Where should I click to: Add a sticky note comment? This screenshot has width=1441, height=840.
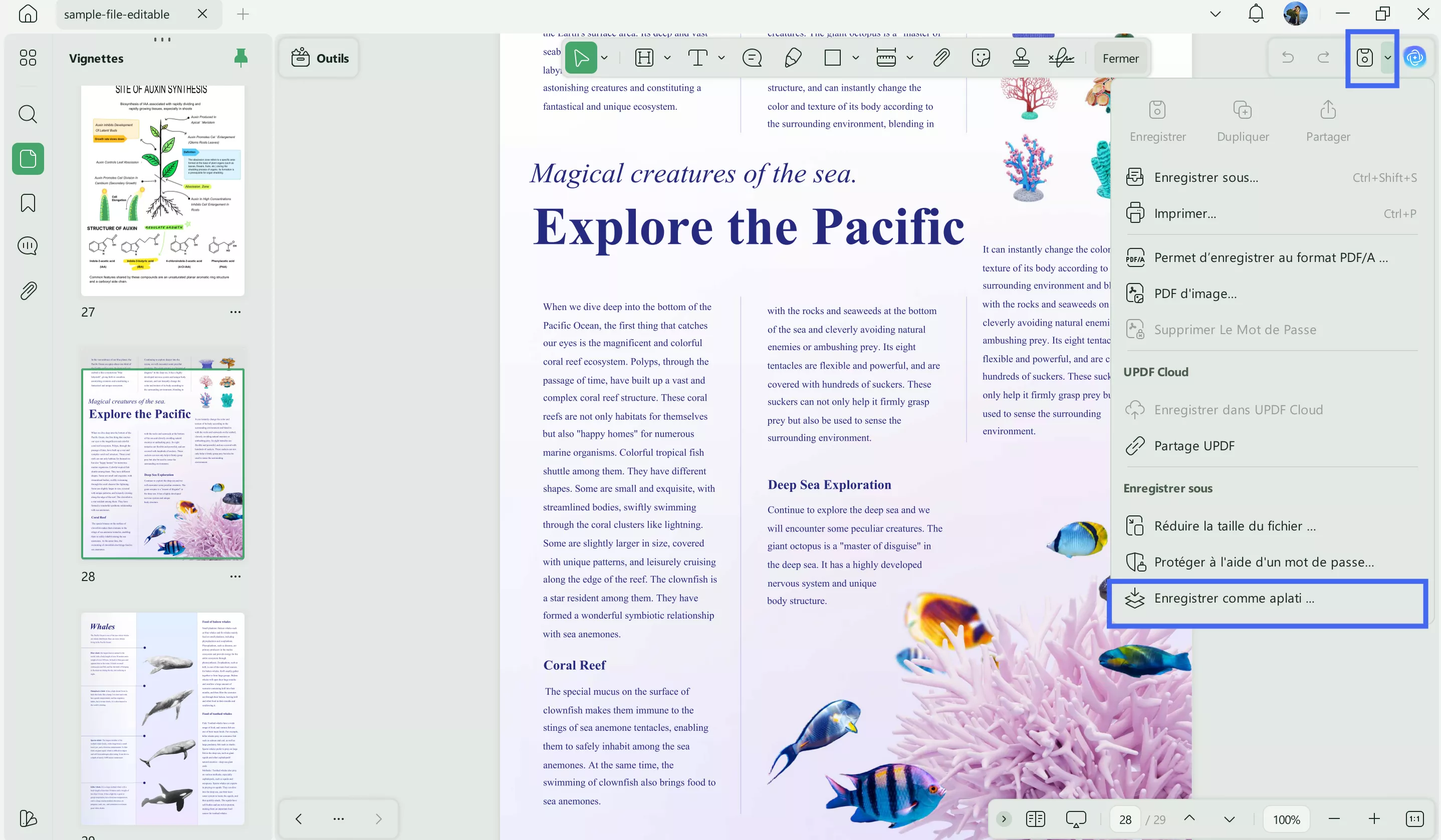tap(752, 58)
